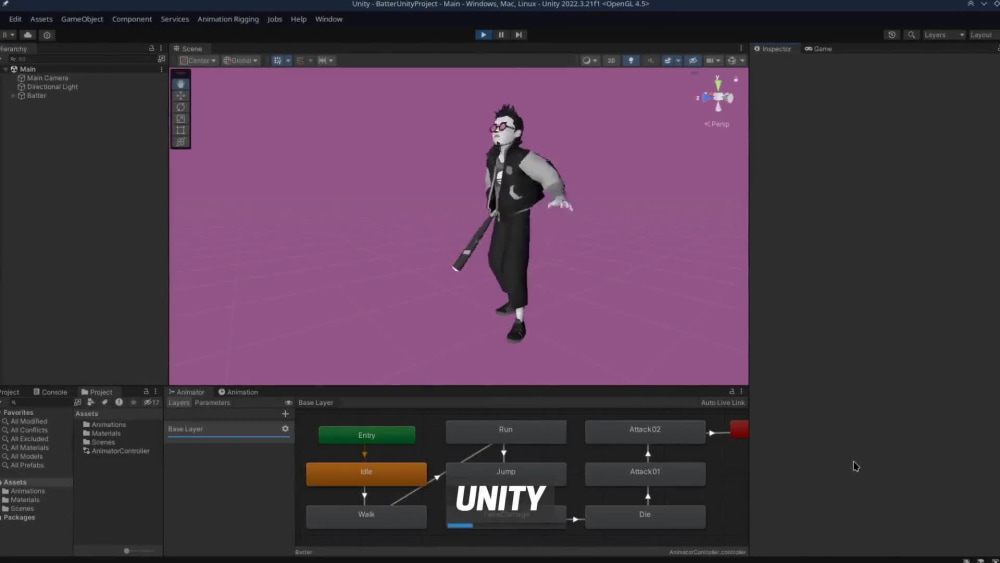Viewport: 1000px width, 563px height.
Task: Open the Window menu
Action: [x=328, y=19]
